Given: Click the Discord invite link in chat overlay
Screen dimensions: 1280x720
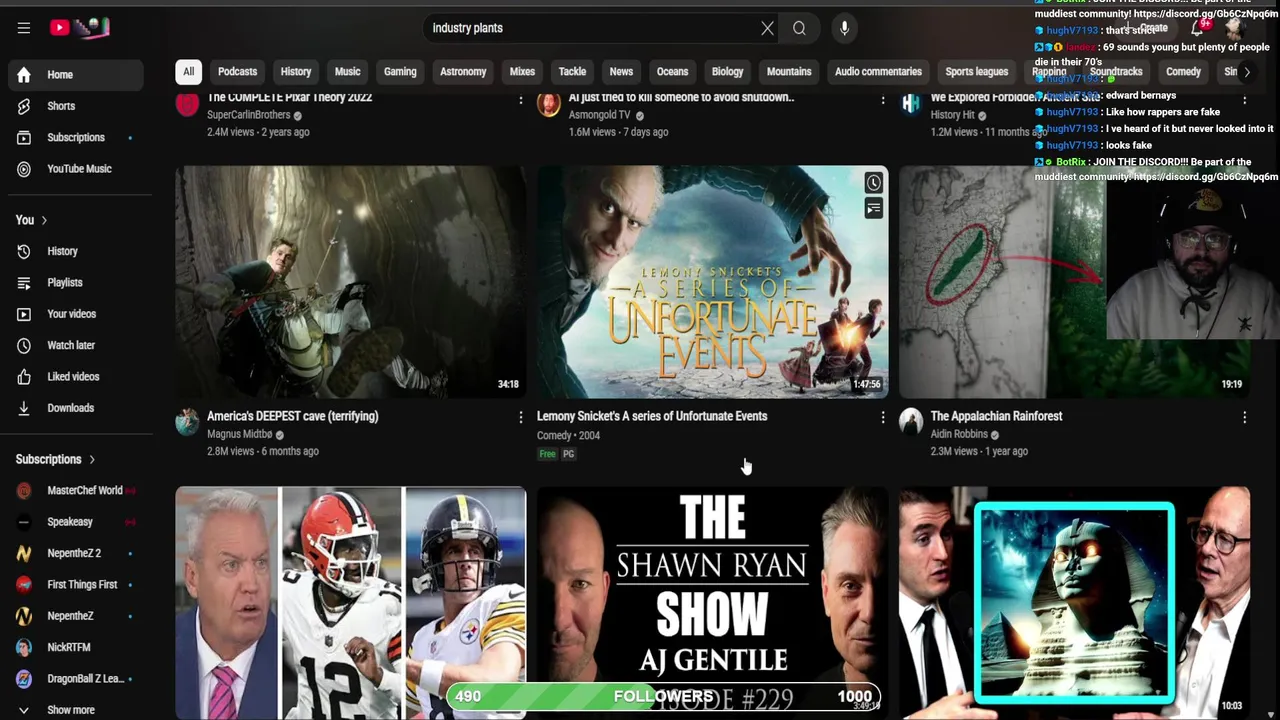Looking at the screenshot, I should click(1206, 177).
